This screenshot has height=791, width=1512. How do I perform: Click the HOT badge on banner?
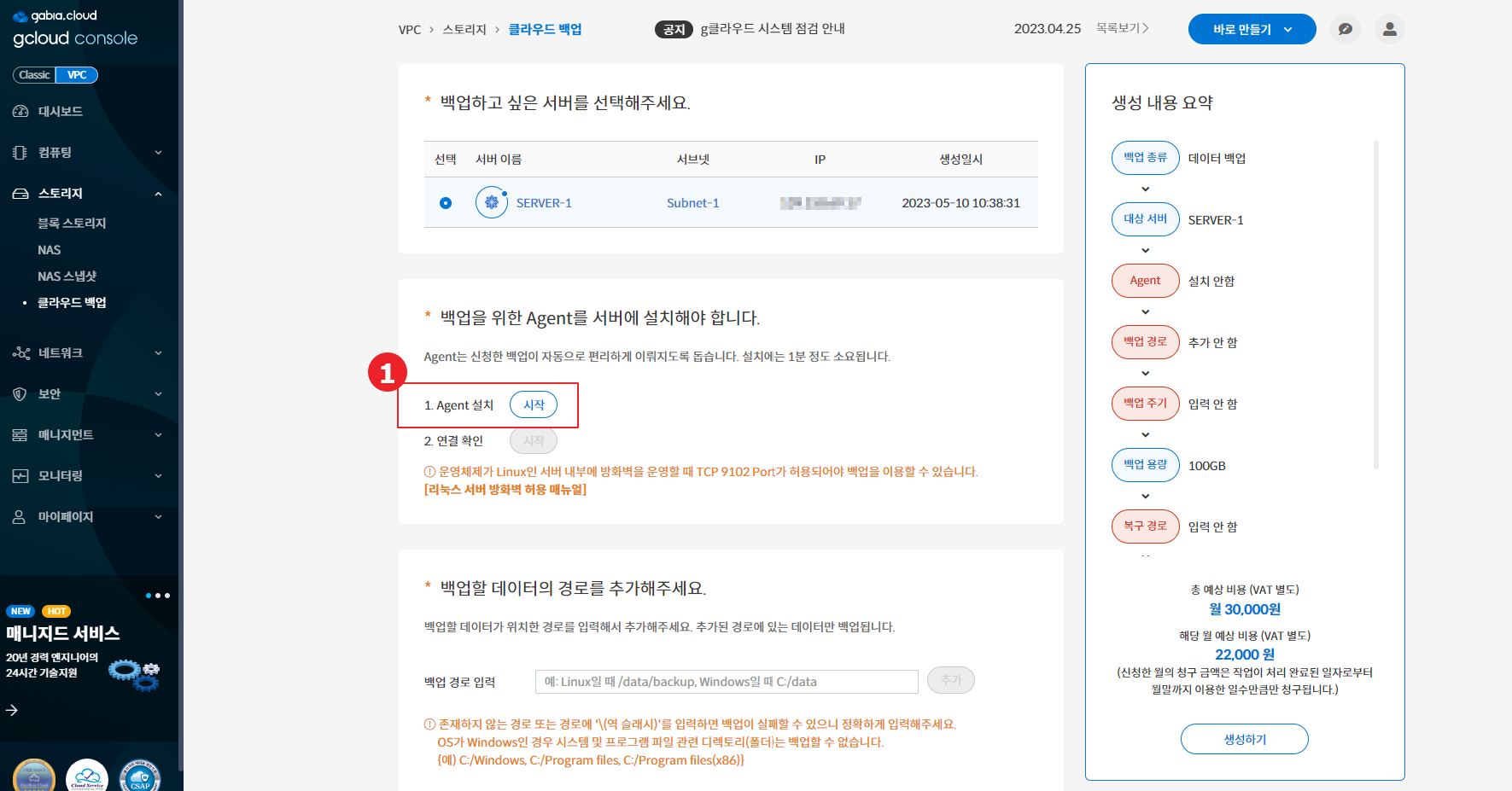57,611
